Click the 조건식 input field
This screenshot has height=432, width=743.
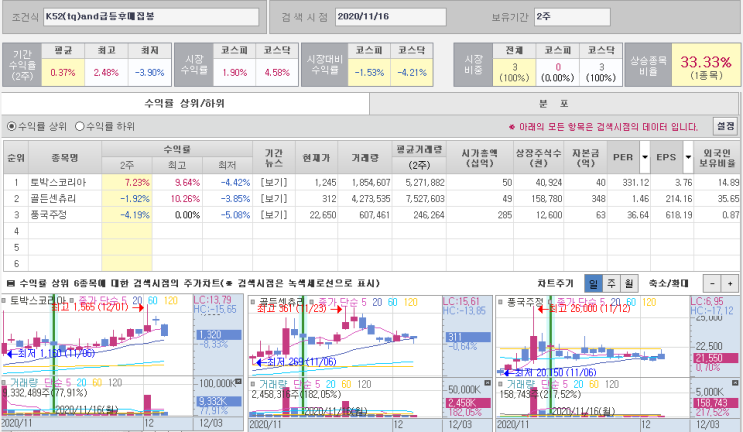[x=151, y=17]
